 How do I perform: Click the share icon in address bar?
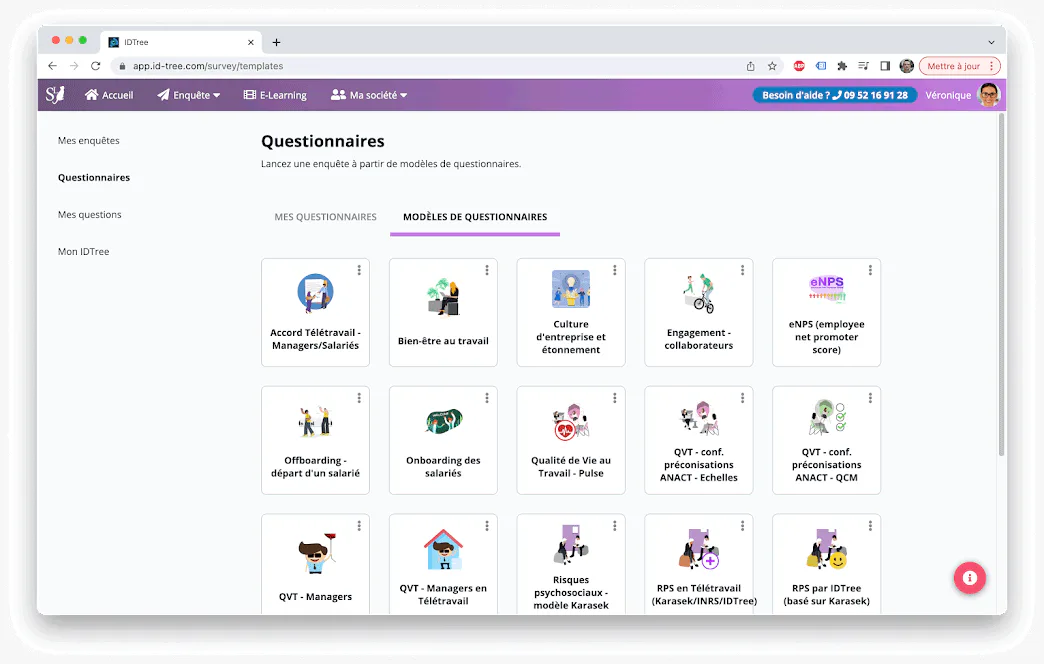(x=750, y=66)
